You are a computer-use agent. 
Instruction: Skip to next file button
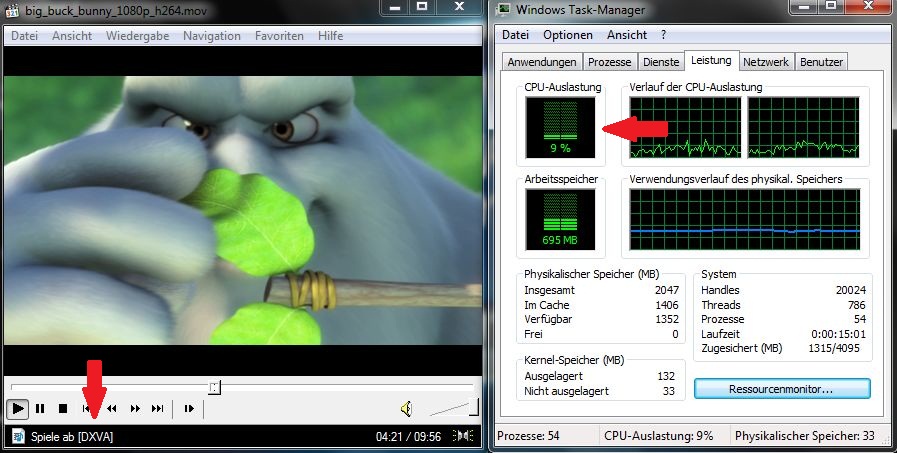tap(157, 408)
